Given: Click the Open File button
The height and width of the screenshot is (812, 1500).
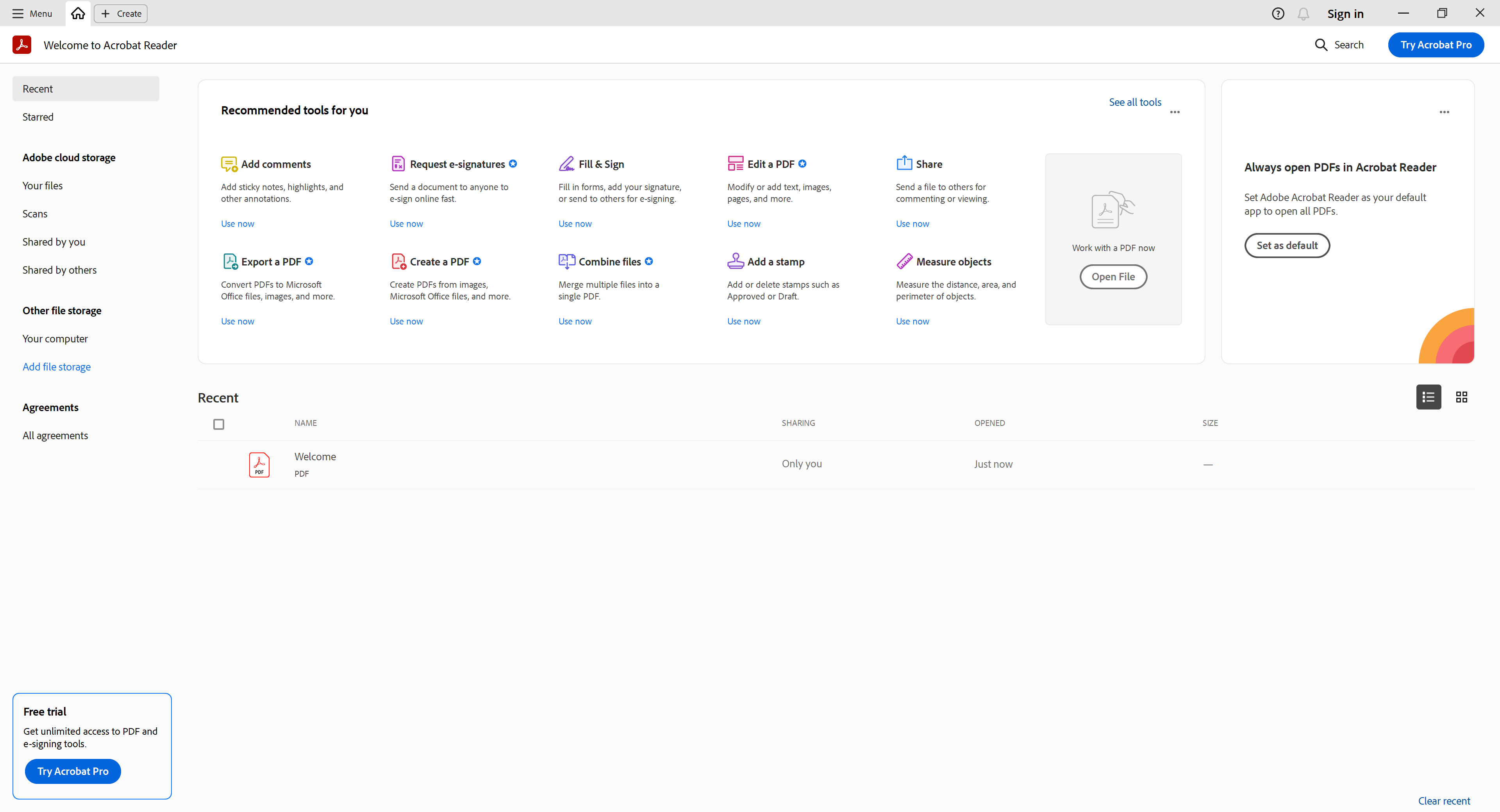Looking at the screenshot, I should 1113,276.
